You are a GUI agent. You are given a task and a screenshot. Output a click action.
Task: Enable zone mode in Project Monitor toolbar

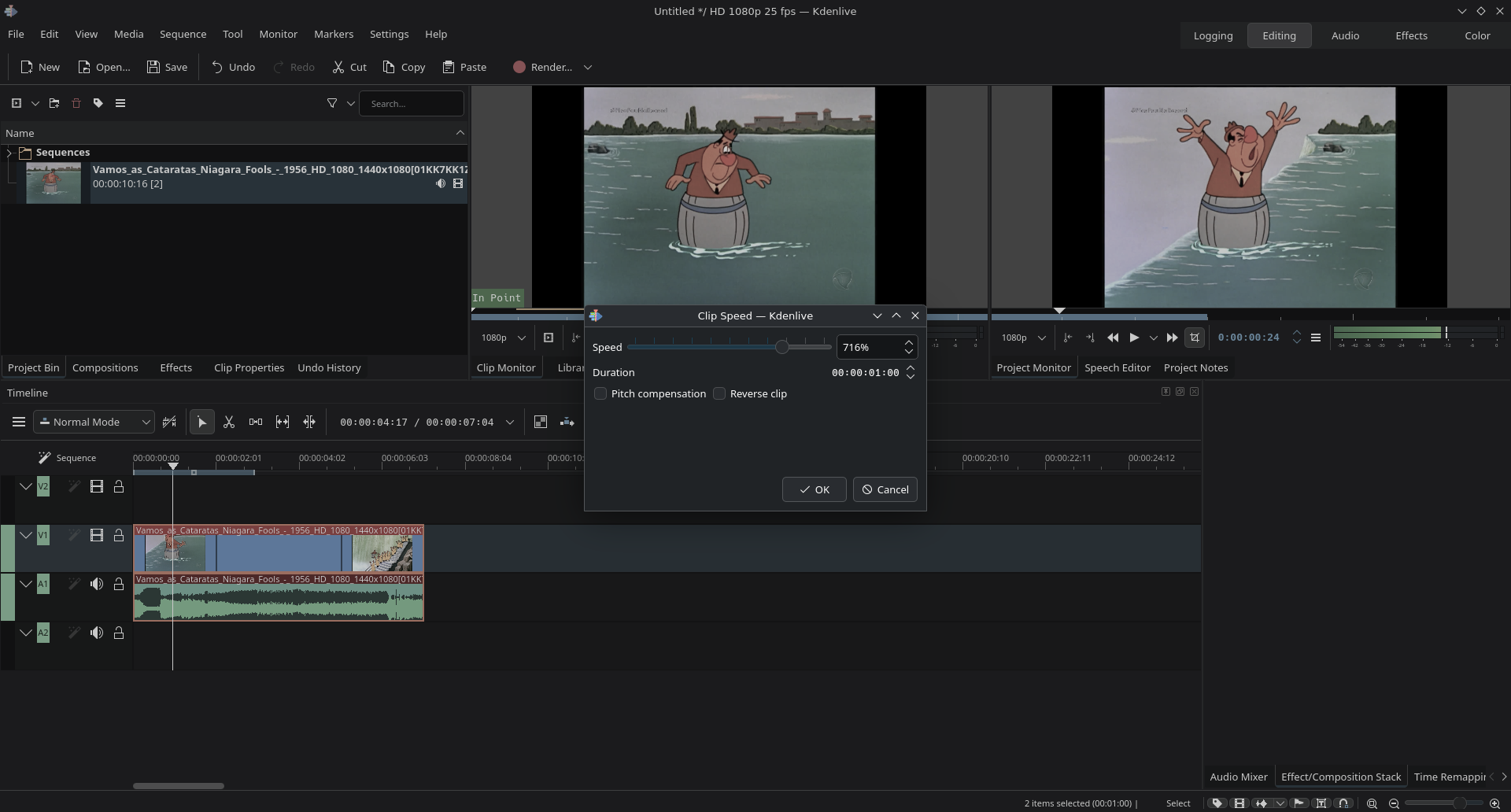coord(1195,338)
